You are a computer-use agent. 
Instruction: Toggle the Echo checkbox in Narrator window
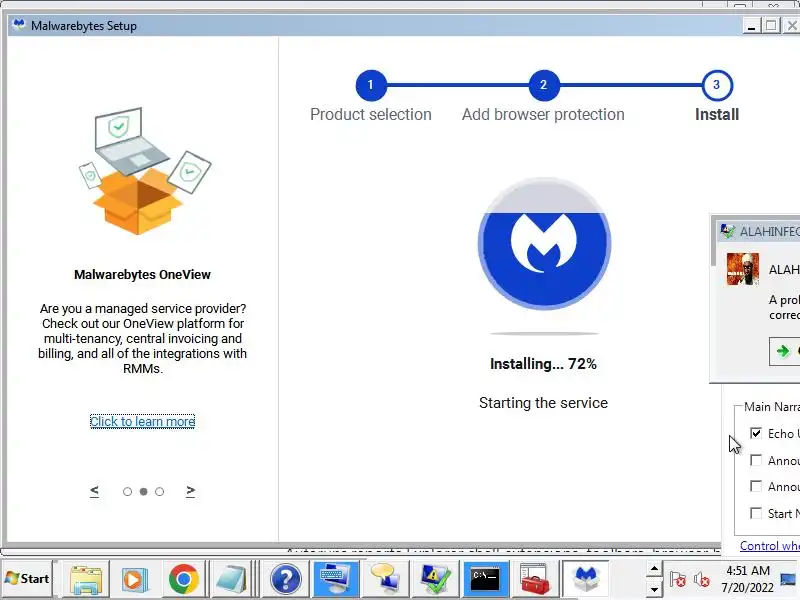[x=756, y=433]
